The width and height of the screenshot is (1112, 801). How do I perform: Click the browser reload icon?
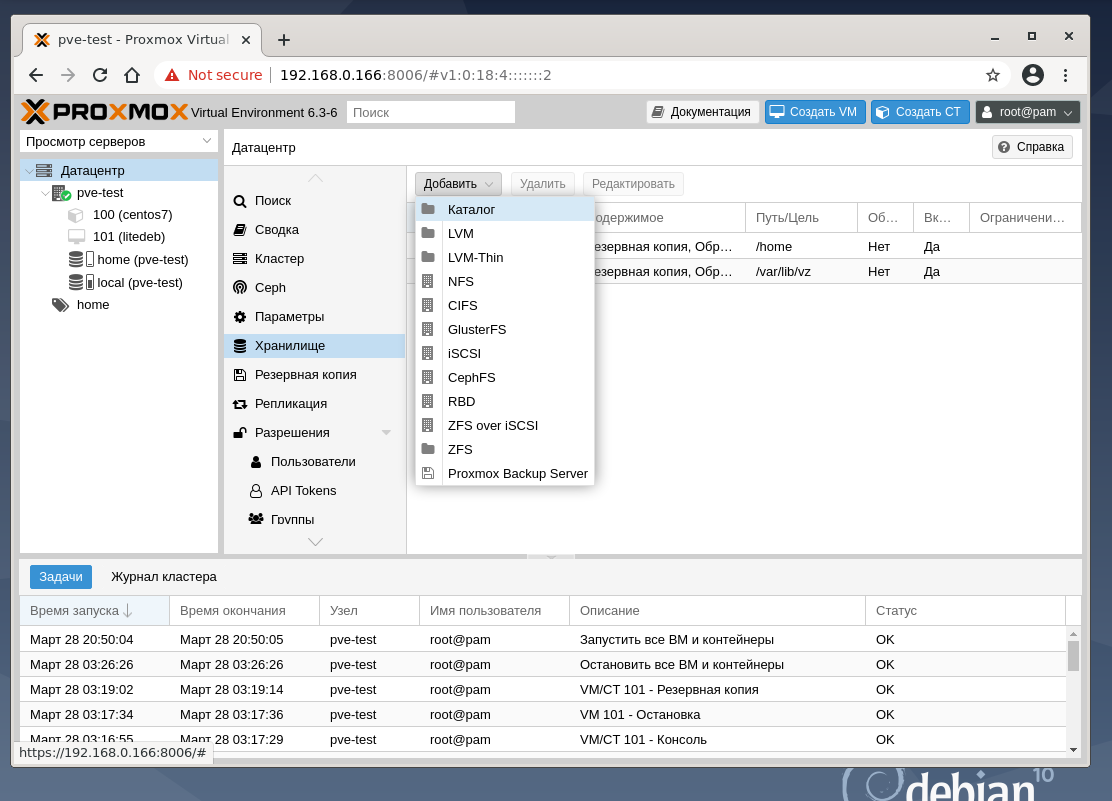(100, 75)
